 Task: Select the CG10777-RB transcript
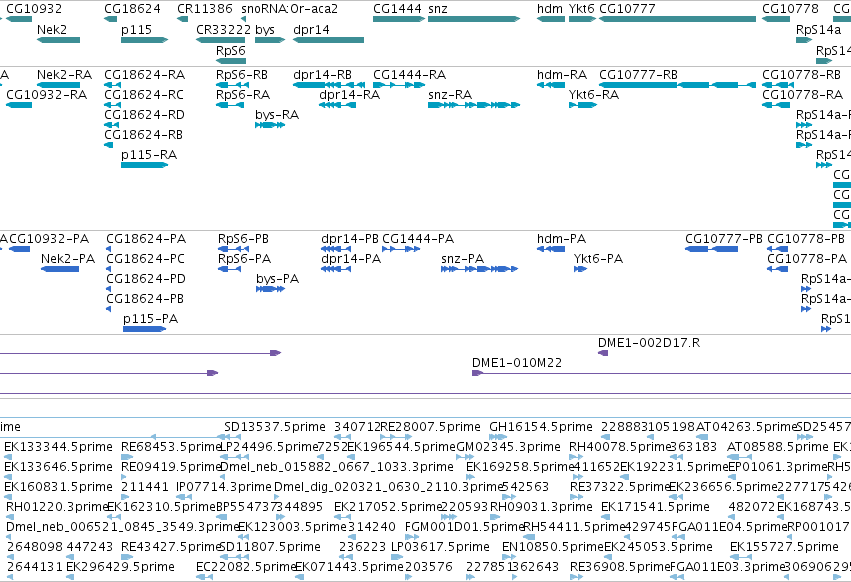click(677, 85)
